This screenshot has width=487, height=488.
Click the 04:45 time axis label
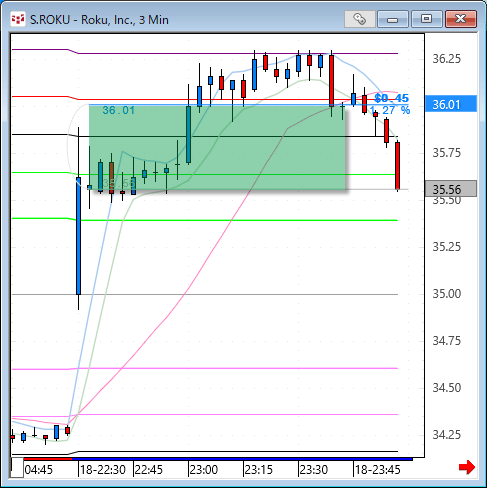tap(39, 470)
